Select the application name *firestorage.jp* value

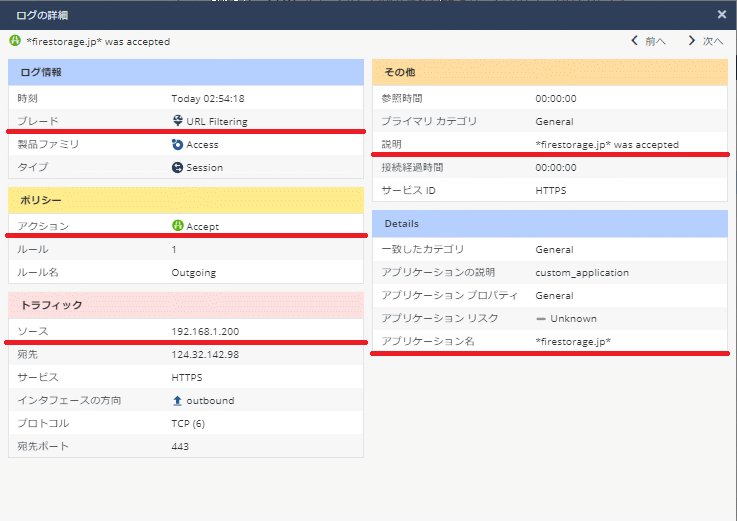click(x=573, y=342)
